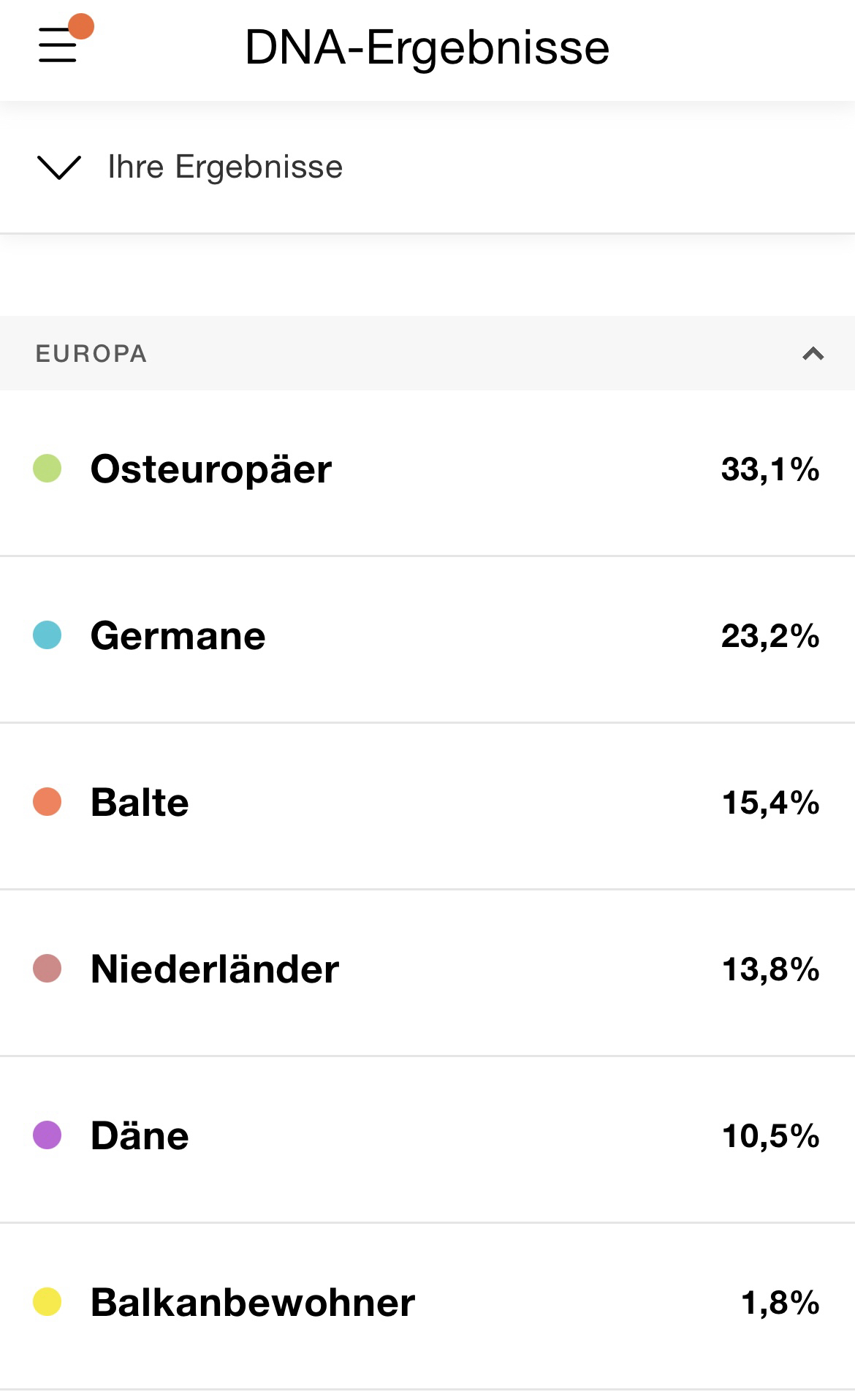The width and height of the screenshot is (855, 1400).
Task: Select Däne ethnicity entry
Action: pos(140,1135)
